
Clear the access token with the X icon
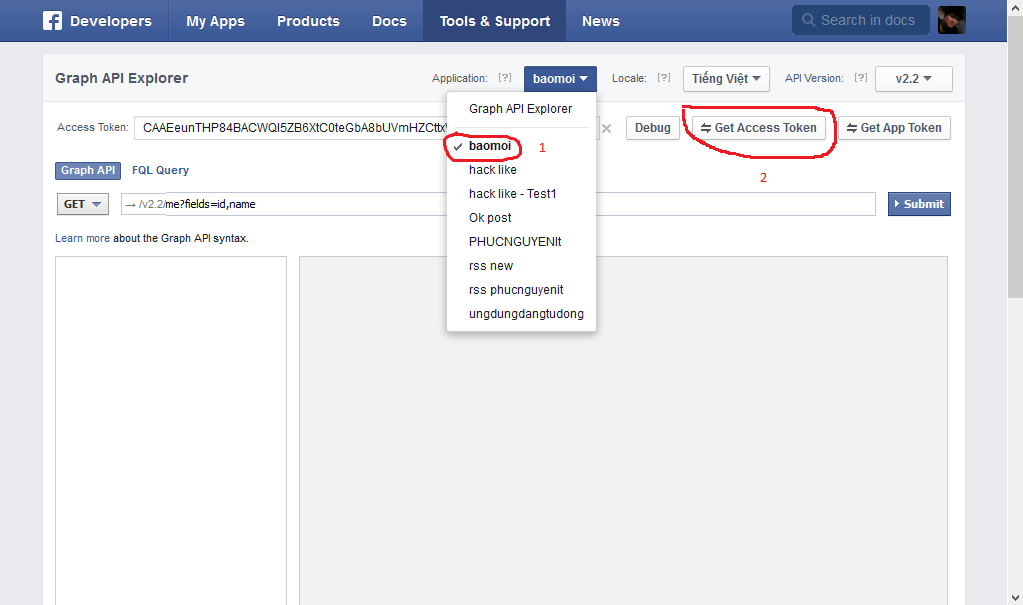(606, 129)
